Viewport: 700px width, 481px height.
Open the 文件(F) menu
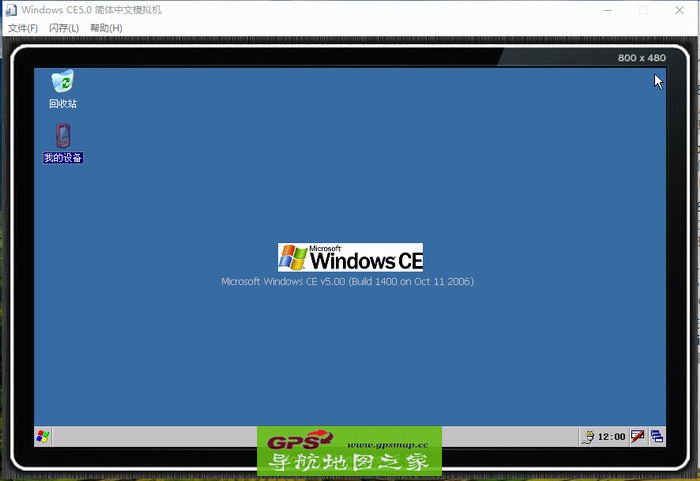pyautogui.click(x=23, y=28)
